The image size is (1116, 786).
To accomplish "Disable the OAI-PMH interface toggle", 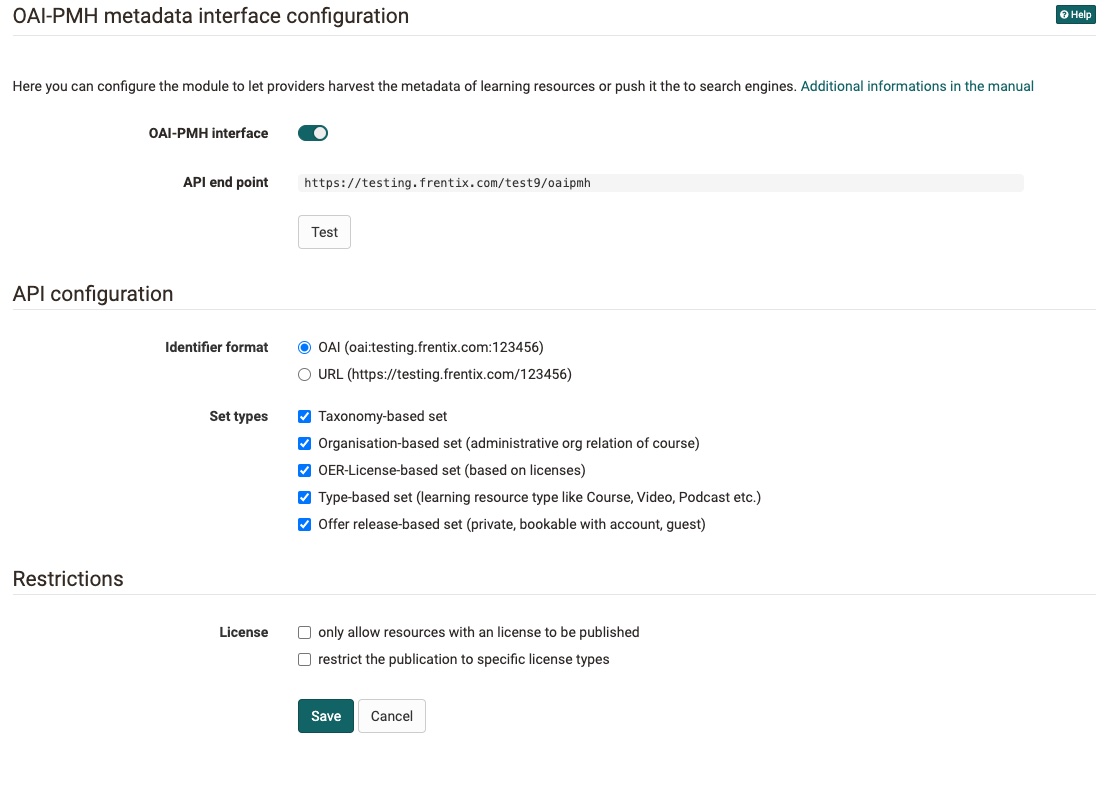I will click(x=312, y=132).
